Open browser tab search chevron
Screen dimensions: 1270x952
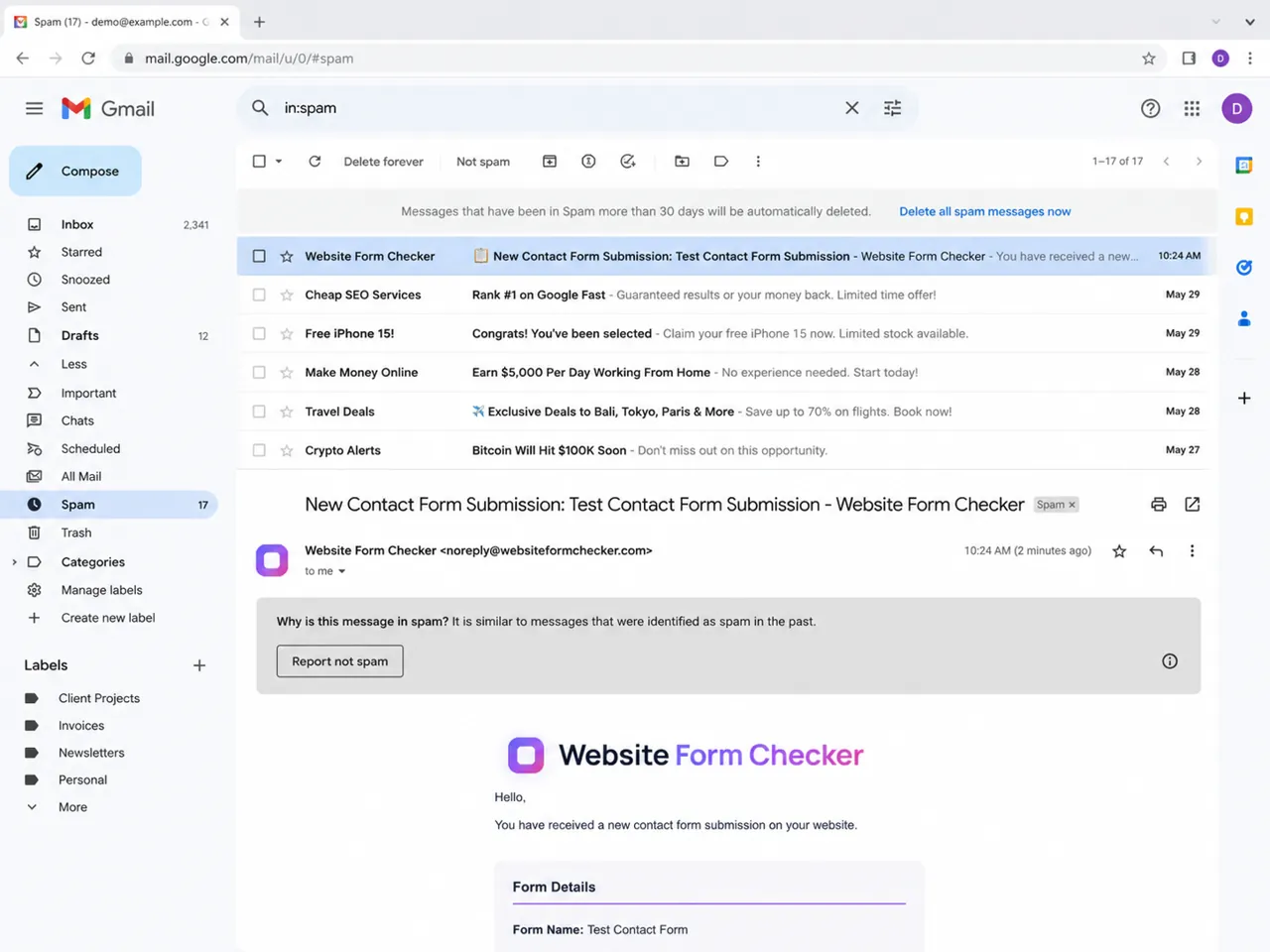[1249, 22]
